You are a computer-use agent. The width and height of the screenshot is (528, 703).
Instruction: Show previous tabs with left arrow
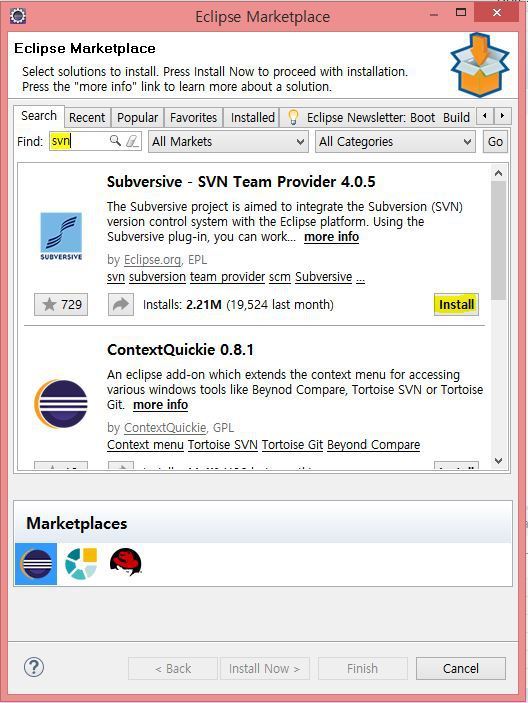(x=485, y=116)
